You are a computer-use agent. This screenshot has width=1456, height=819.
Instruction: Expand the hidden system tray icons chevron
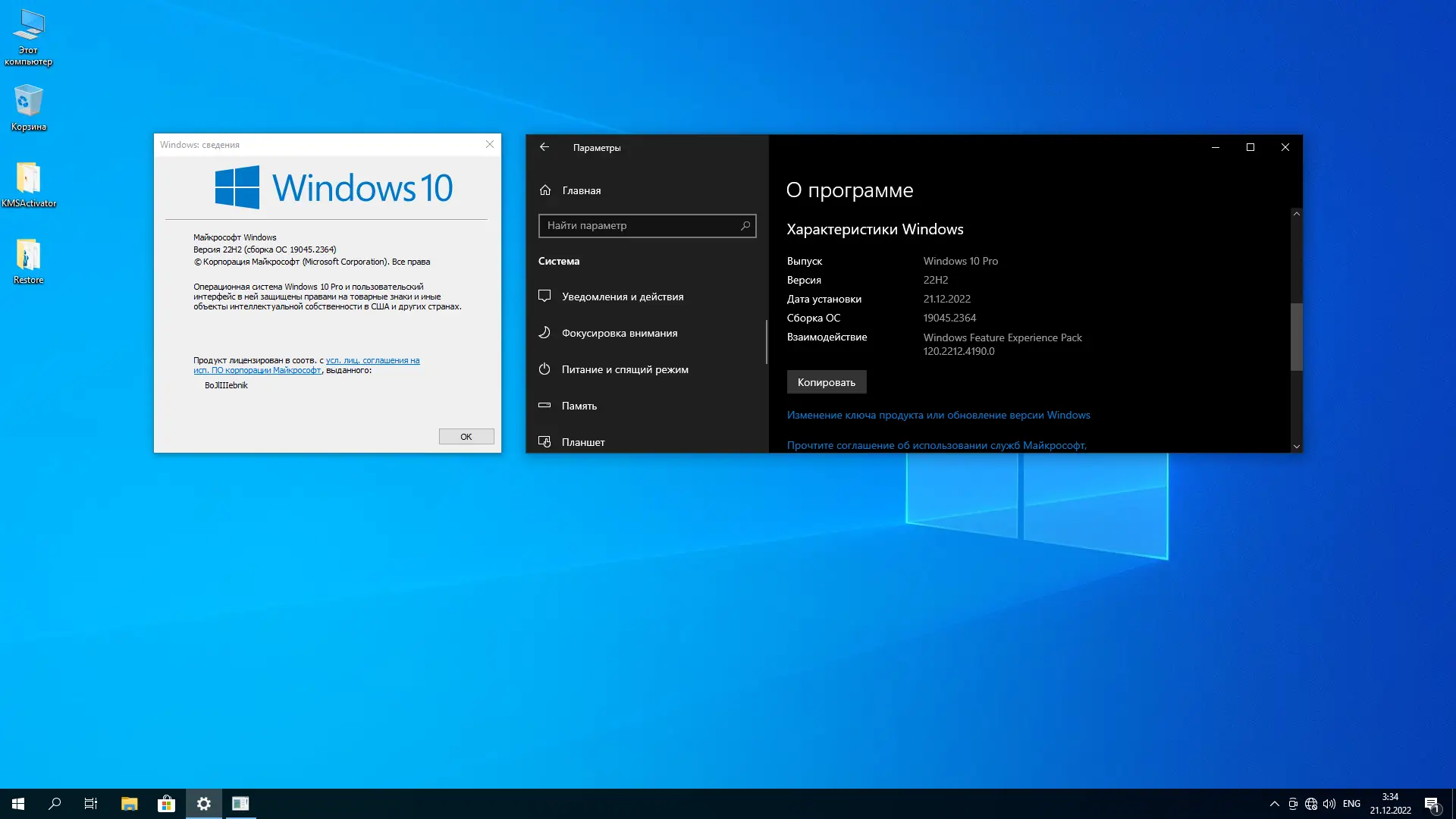1274,804
